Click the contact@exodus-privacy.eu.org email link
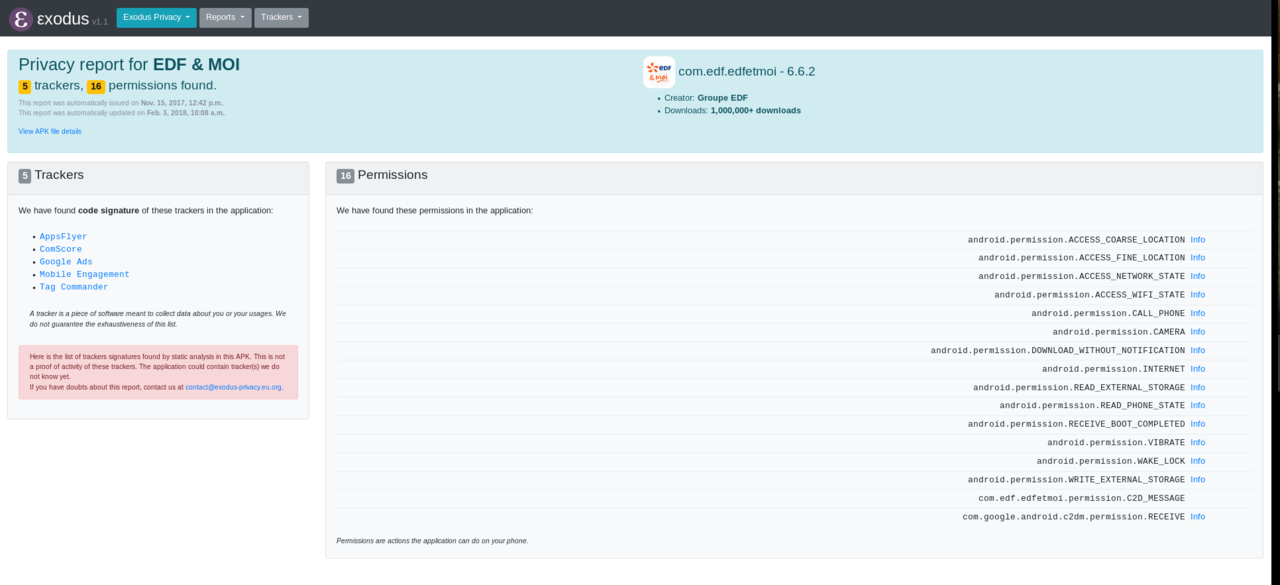Screen dimensions: 1280x585 tap(233, 387)
